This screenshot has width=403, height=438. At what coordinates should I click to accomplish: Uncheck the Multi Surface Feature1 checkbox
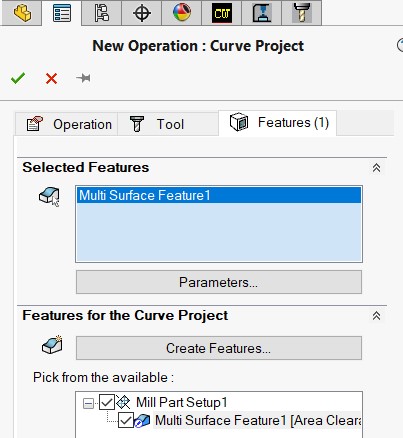click(x=126, y=420)
